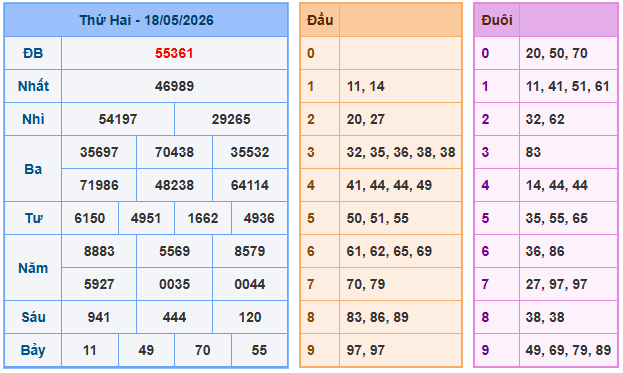This screenshot has width=623, height=373.
Task: Click the Tư number 4936
Action: click(259, 218)
